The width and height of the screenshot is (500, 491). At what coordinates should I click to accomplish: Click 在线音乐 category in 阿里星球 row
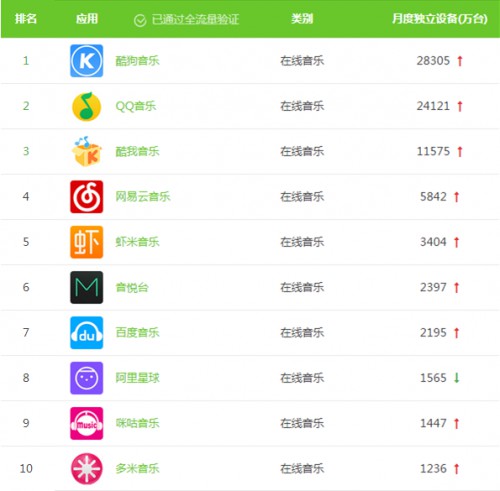tap(302, 378)
